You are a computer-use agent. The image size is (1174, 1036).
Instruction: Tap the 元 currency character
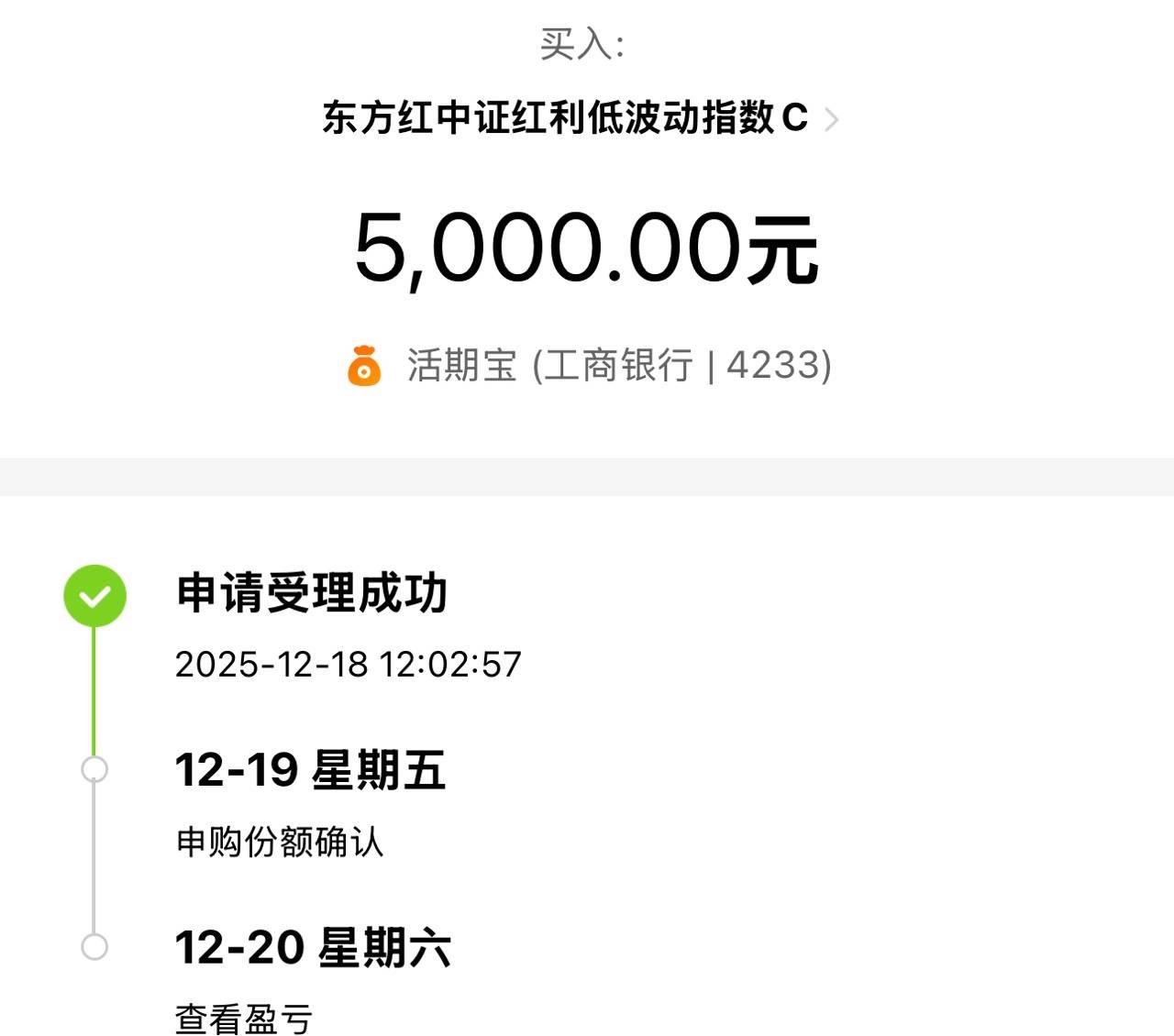click(x=782, y=249)
